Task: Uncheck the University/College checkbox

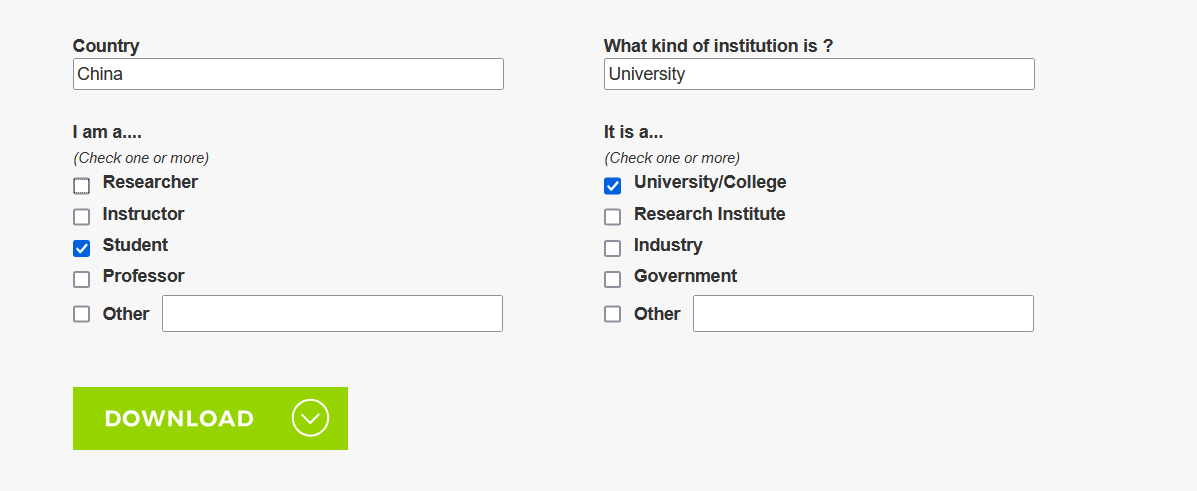Action: click(x=612, y=186)
